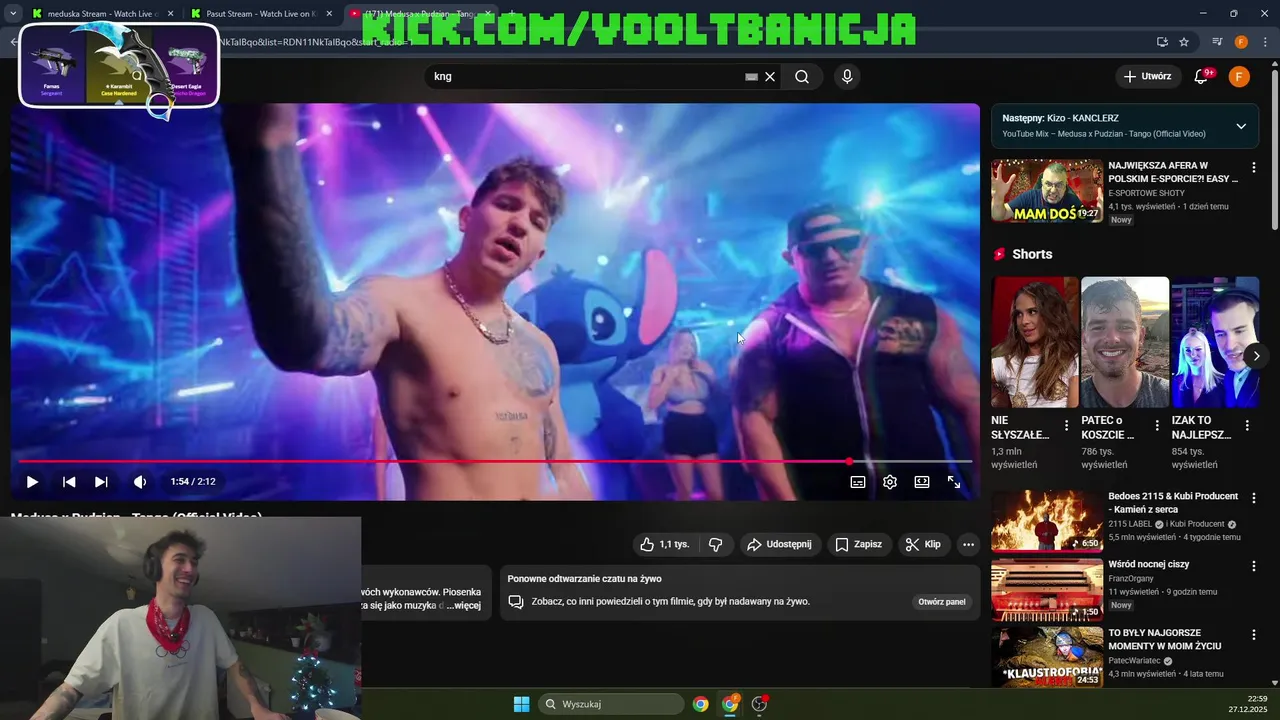This screenshot has height=720, width=1280.
Task: Toggle subtitles on the player
Action: (858, 482)
